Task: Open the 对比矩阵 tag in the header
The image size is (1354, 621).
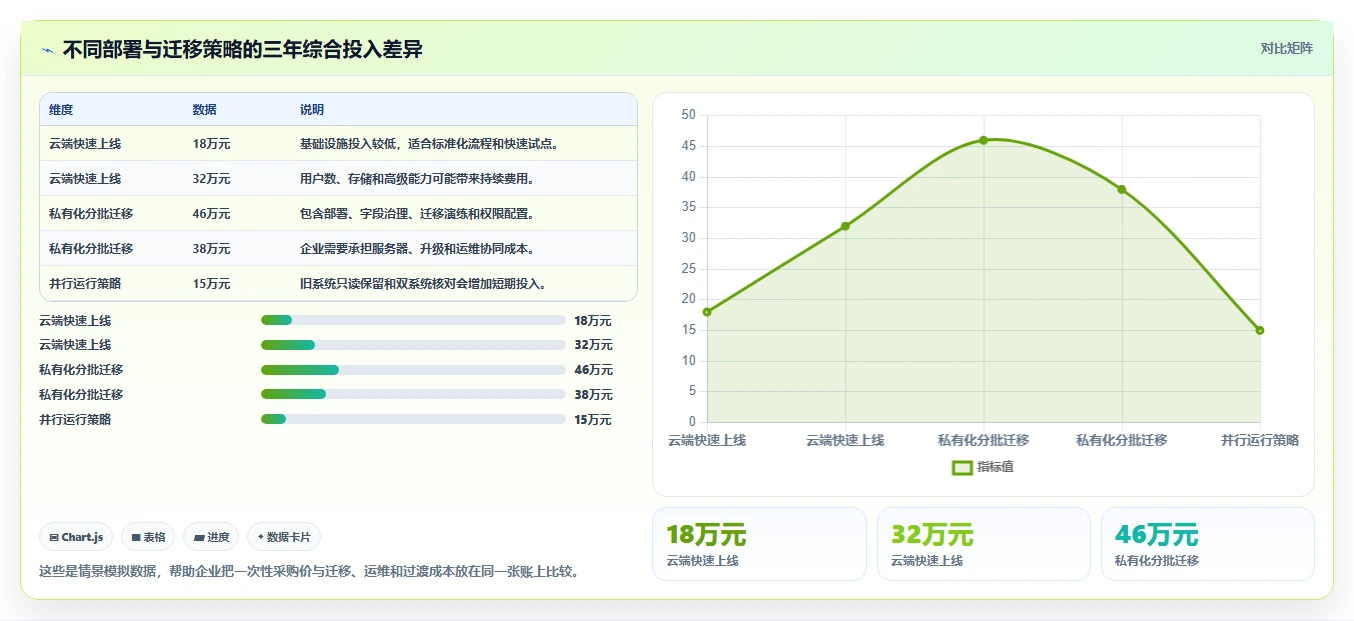Action: pyautogui.click(x=1286, y=48)
